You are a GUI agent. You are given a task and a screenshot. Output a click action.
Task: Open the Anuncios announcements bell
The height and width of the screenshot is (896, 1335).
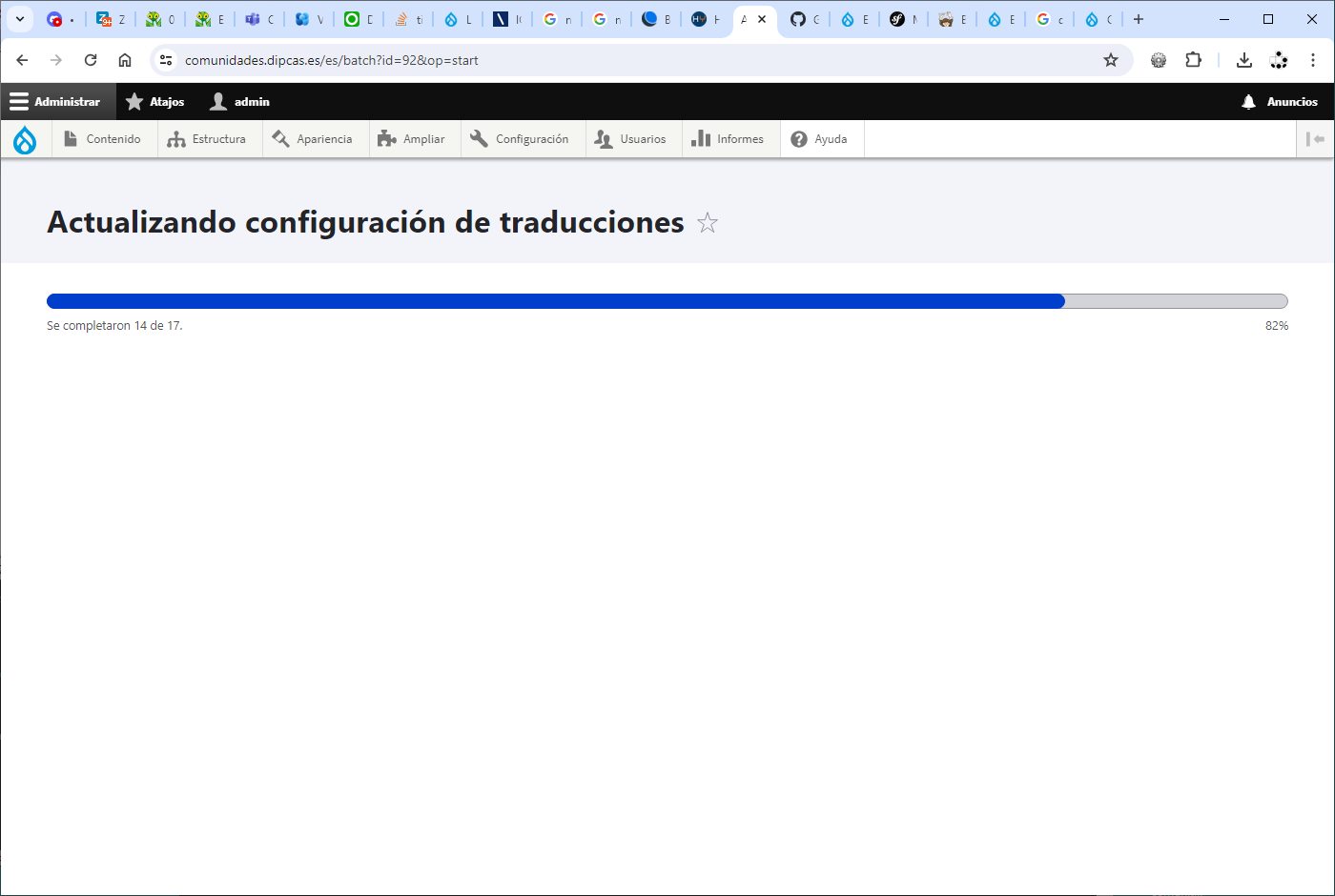pos(1280,102)
